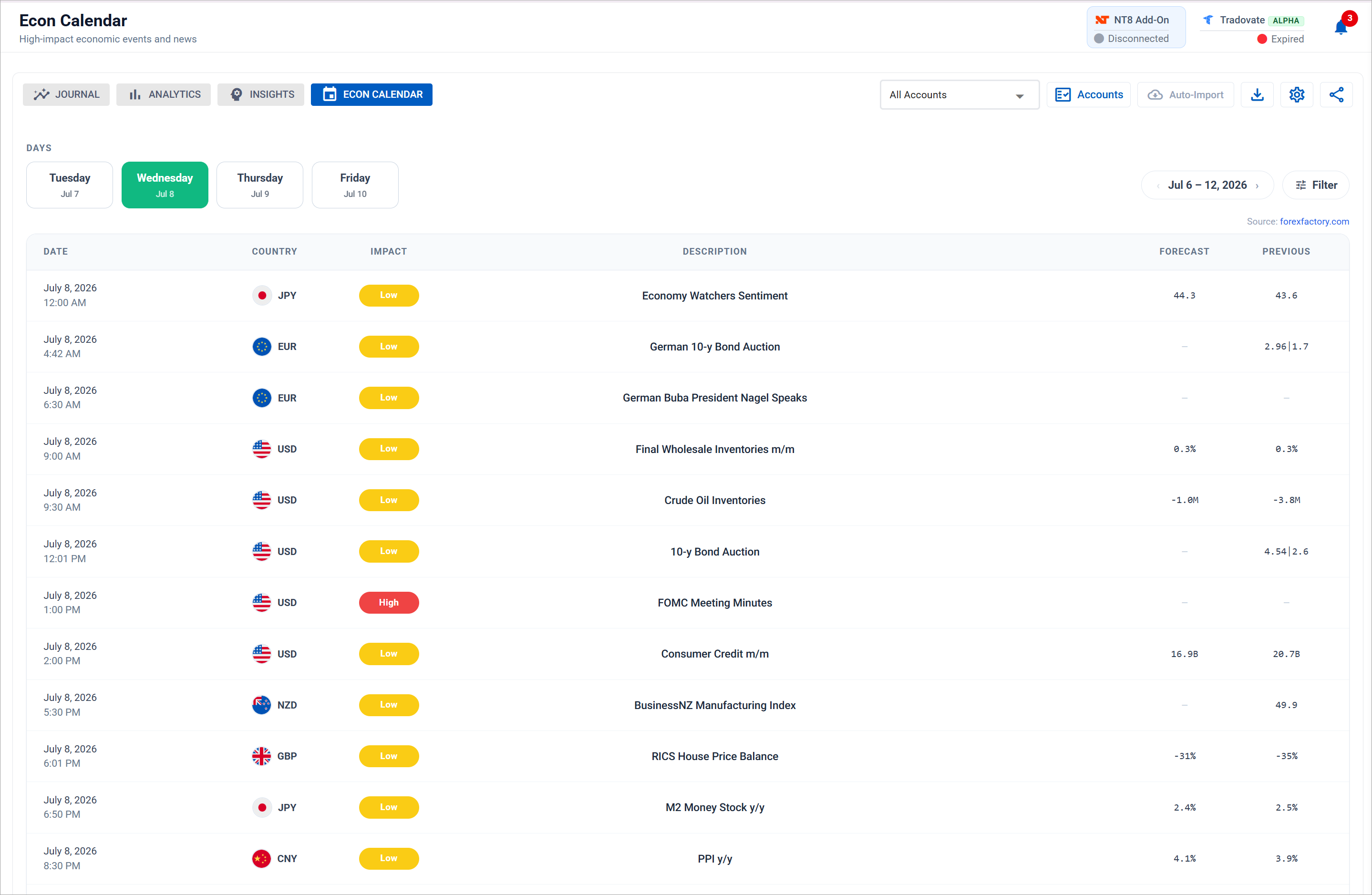Image resolution: width=1372 pixels, height=895 pixels.
Task: Click the Japan flag in Economy Watchers row
Action: tap(262, 296)
